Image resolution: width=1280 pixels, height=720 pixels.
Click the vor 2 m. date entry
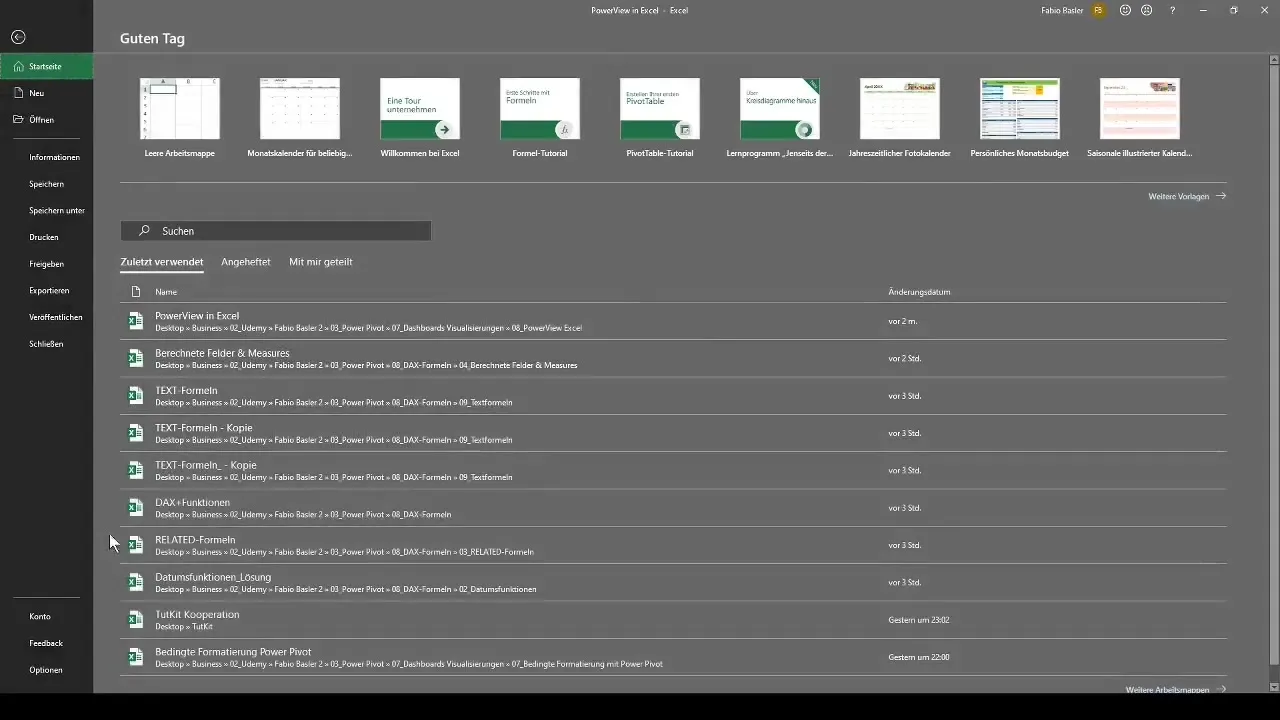click(x=903, y=322)
